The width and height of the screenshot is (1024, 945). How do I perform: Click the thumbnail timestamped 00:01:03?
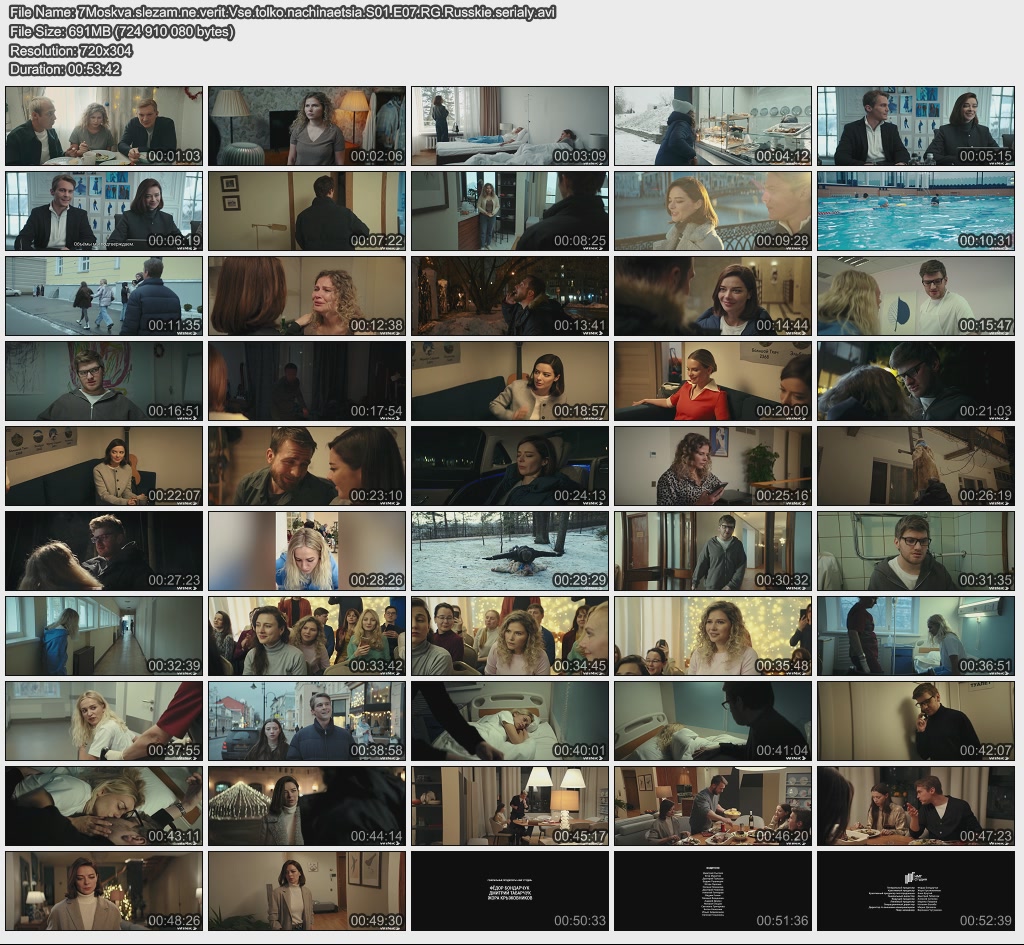pos(104,126)
